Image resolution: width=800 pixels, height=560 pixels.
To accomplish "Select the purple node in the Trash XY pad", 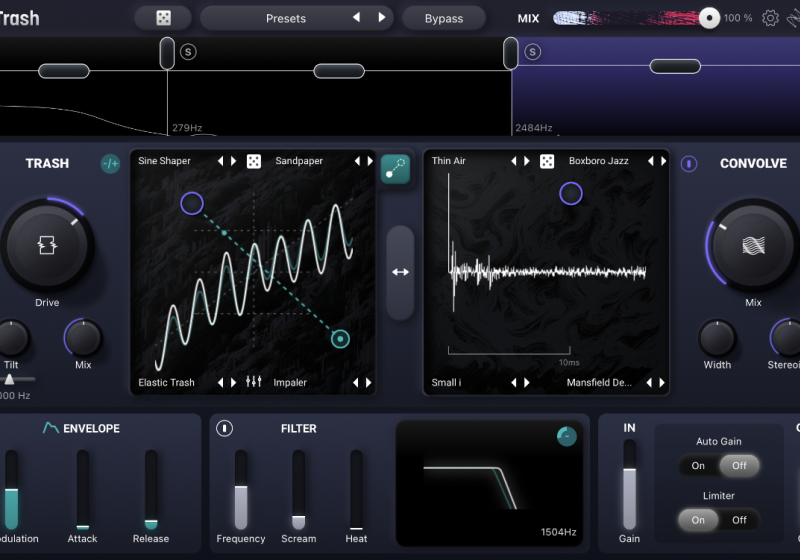I will click(x=192, y=203).
